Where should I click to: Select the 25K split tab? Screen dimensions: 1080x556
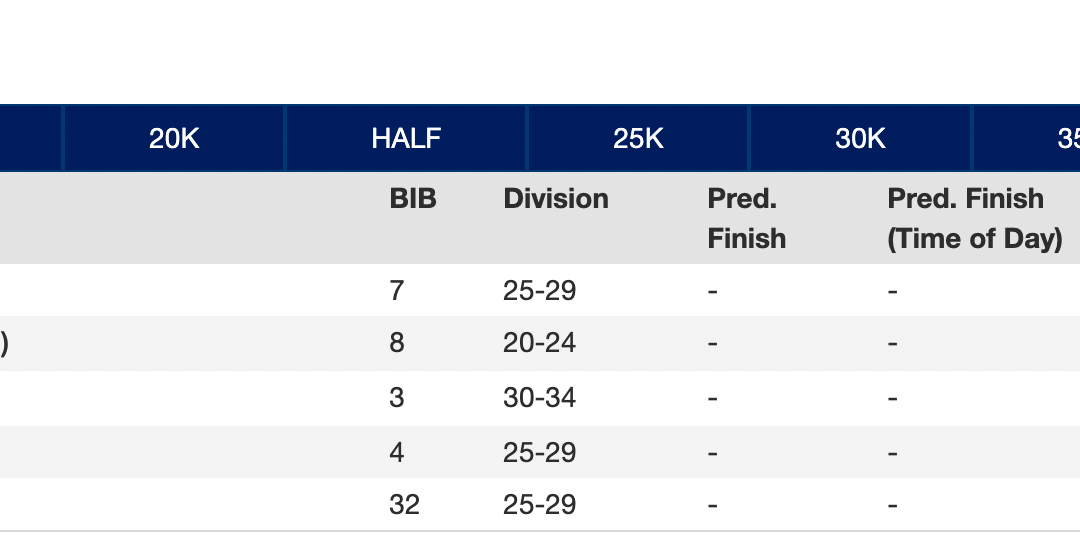coord(638,139)
